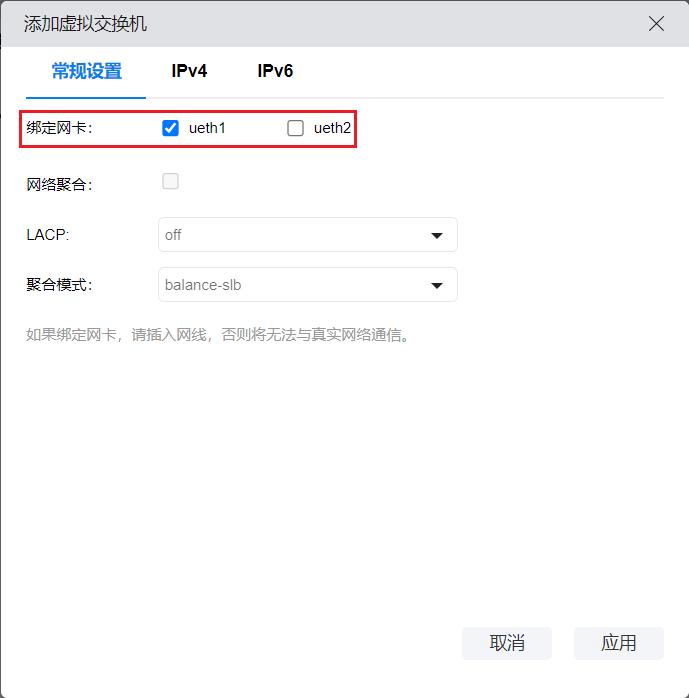Open the IPv4 tab
689x698 pixels.
click(x=189, y=71)
